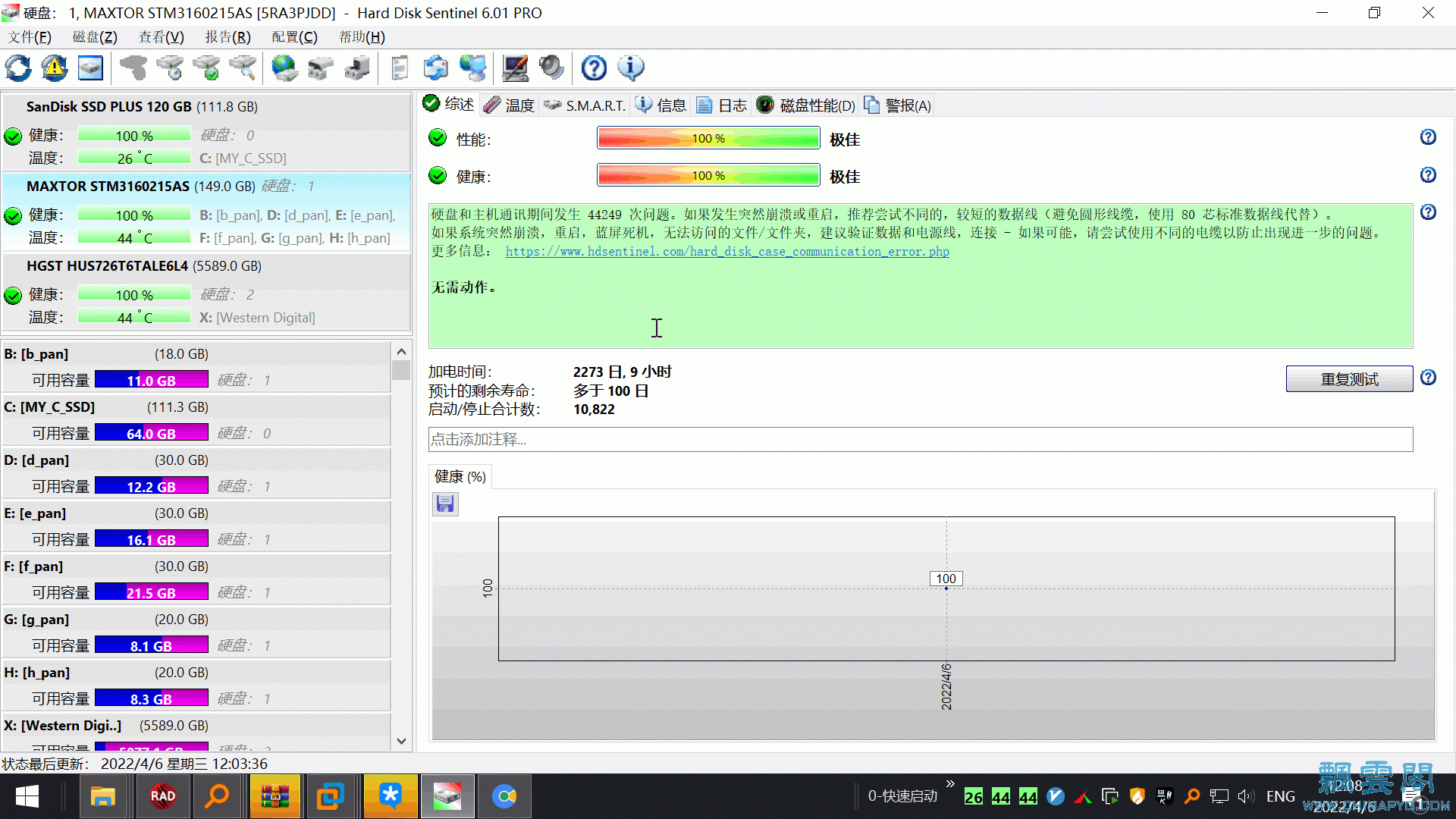Click the 点击添加注释 comment field
The height and width of the screenshot is (819, 1456).
point(921,439)
